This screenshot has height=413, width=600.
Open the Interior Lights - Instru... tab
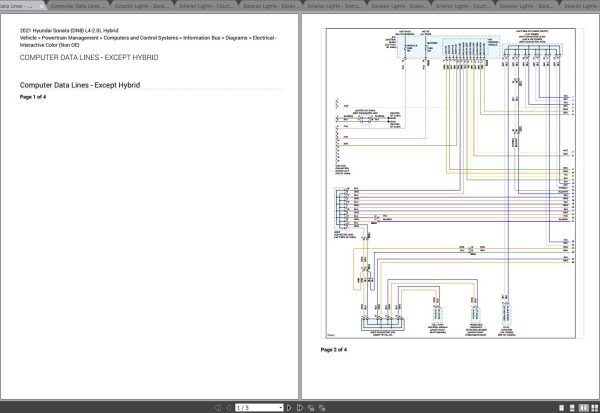click(335, 6)
